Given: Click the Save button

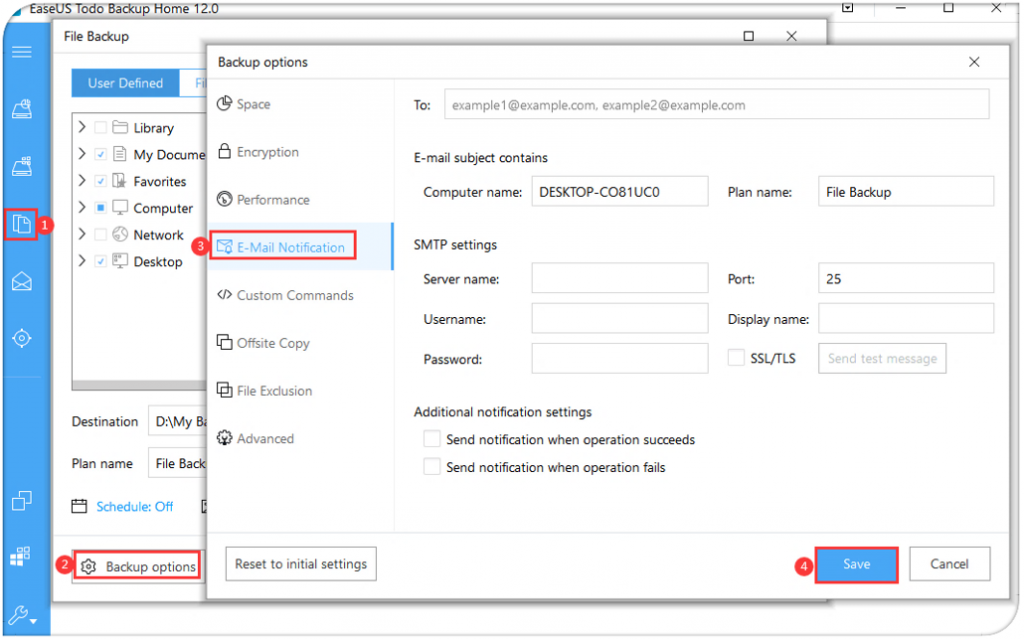Looking at the screenshot, I should click(x=856, y=564).
